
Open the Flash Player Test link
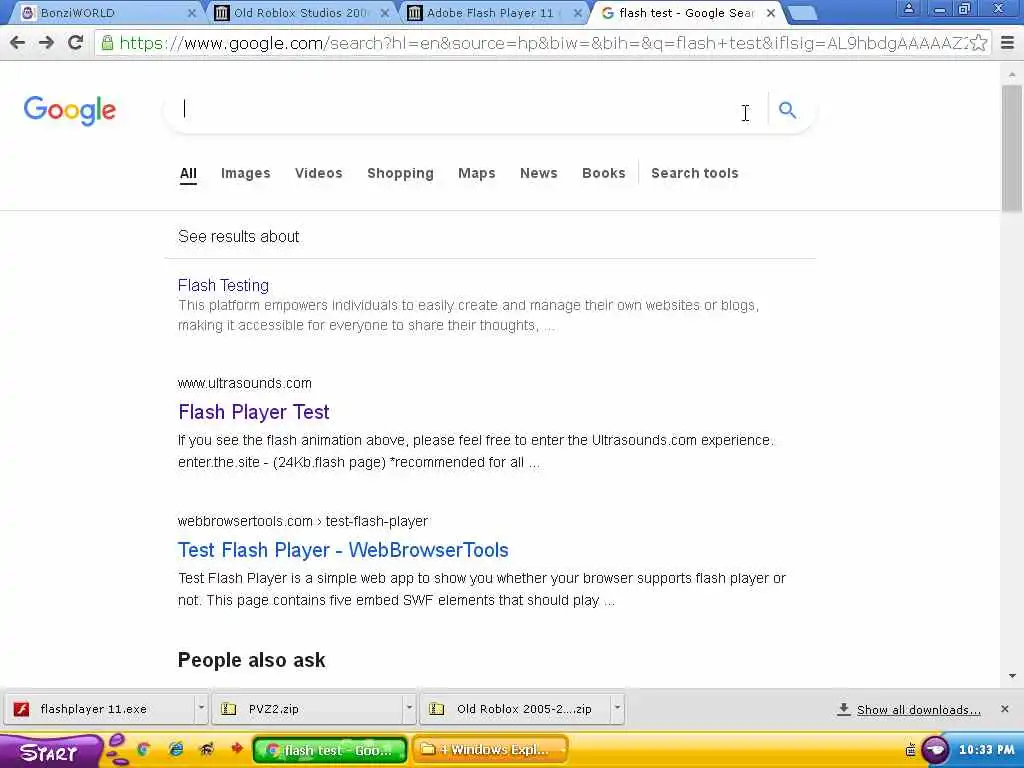254,412
